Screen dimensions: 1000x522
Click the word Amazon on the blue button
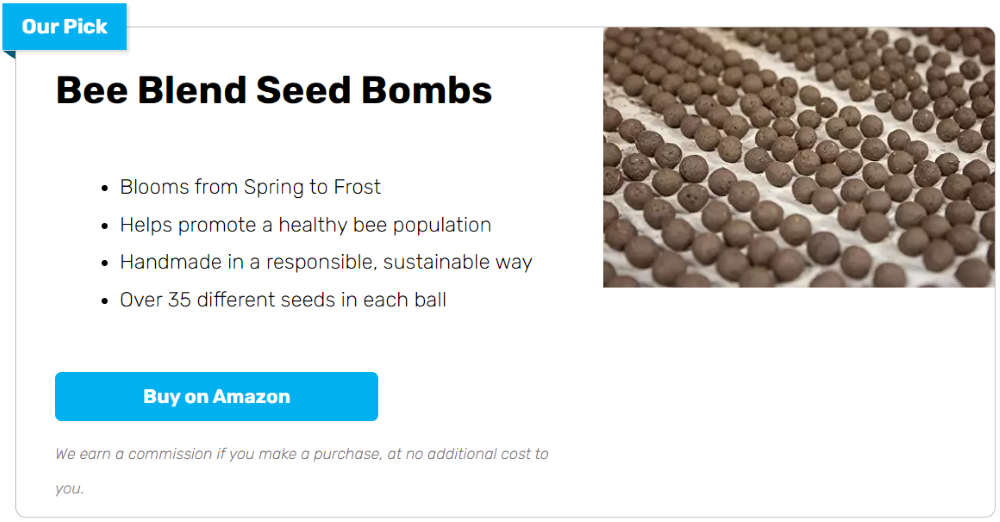[x=251, y=396]
